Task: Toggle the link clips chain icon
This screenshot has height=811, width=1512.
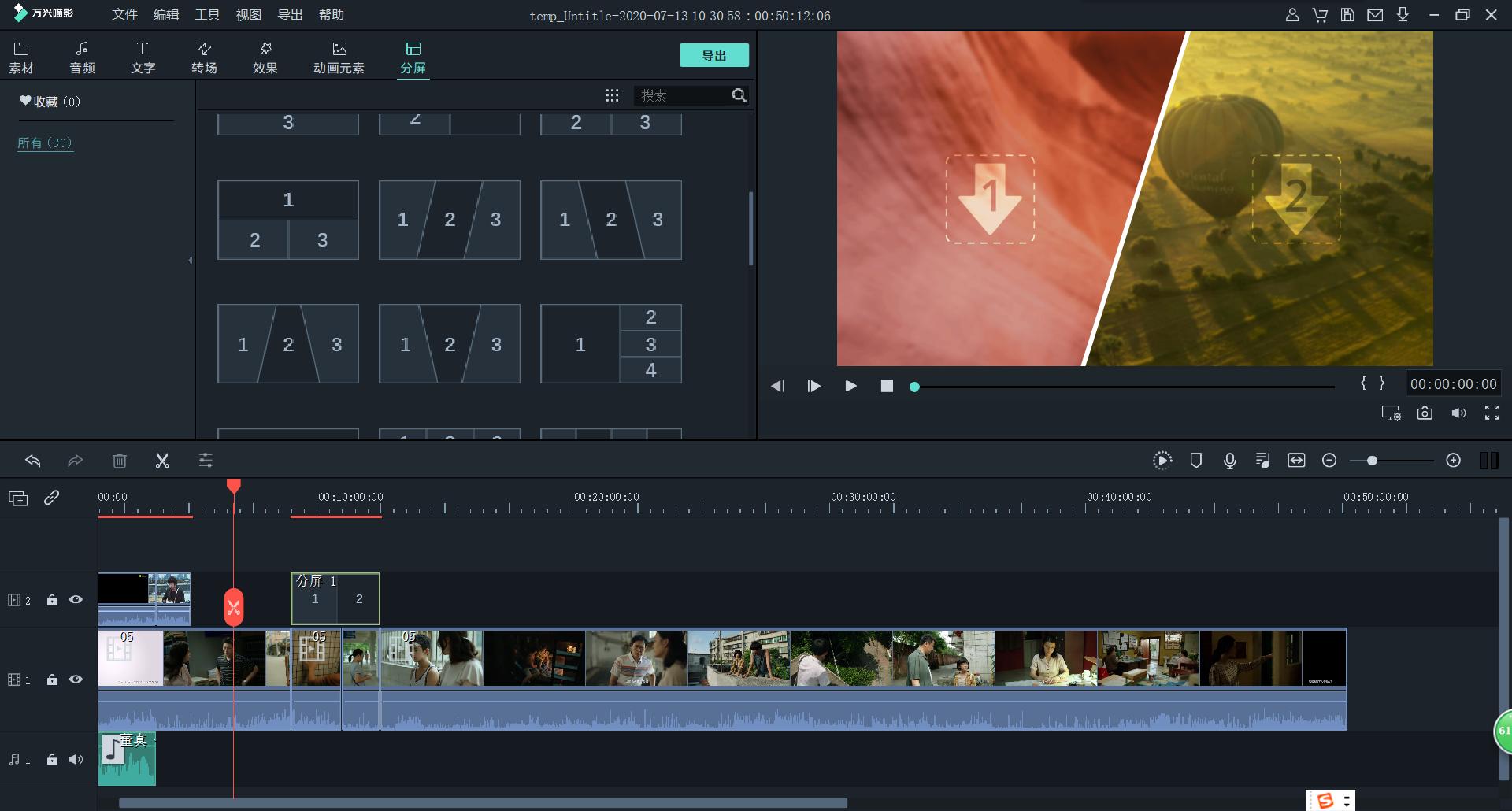Action: (52, 498)
